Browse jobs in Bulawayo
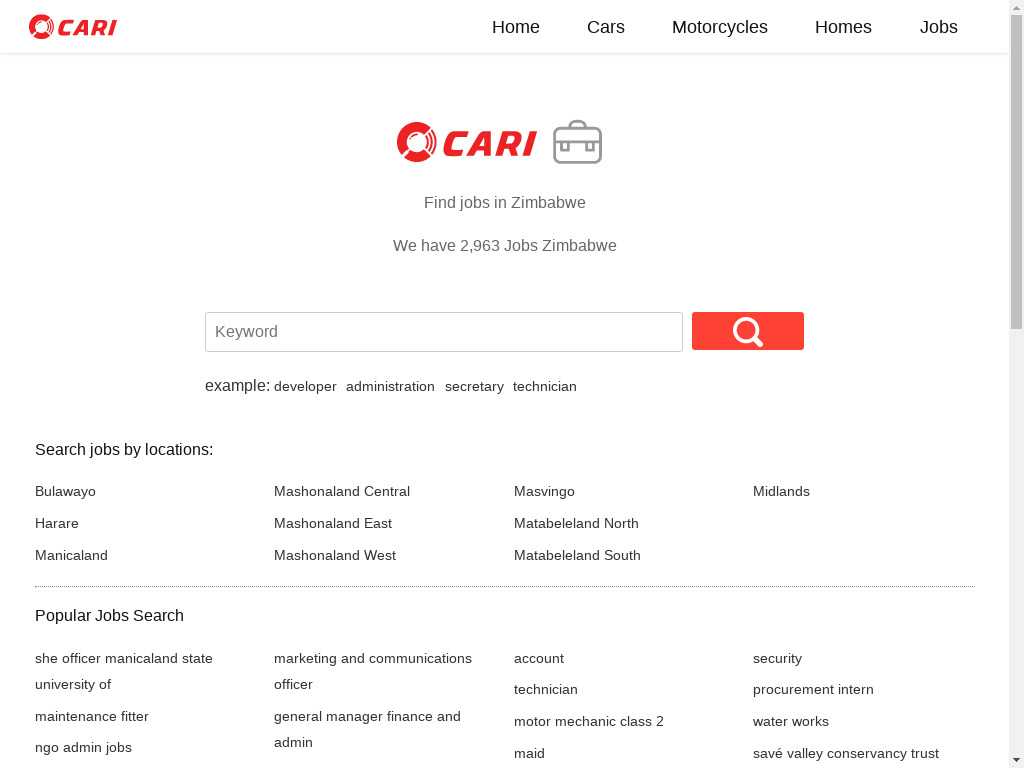The width and height of the screenshot is (1024, 768). tap(65, 491)
